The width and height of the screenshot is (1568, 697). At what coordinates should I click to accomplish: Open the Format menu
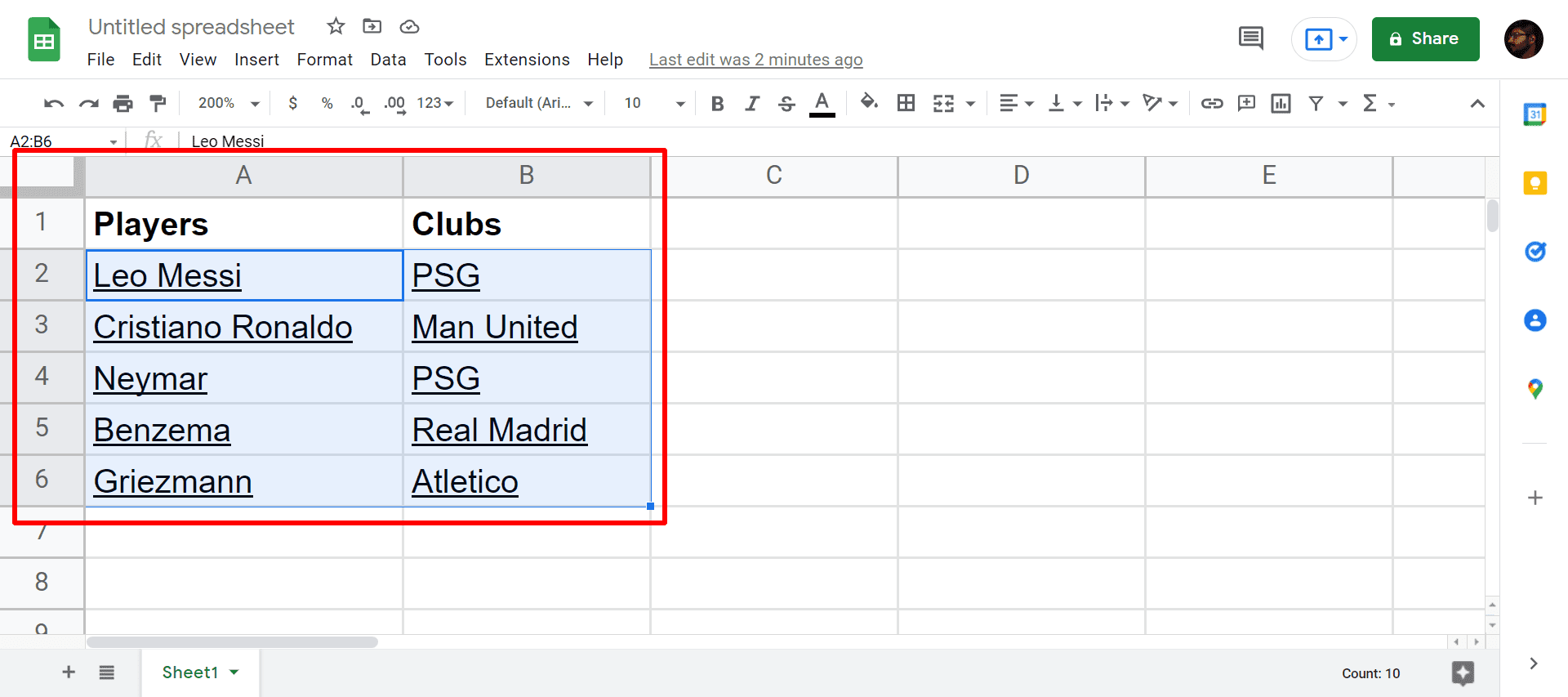(325, 60)
